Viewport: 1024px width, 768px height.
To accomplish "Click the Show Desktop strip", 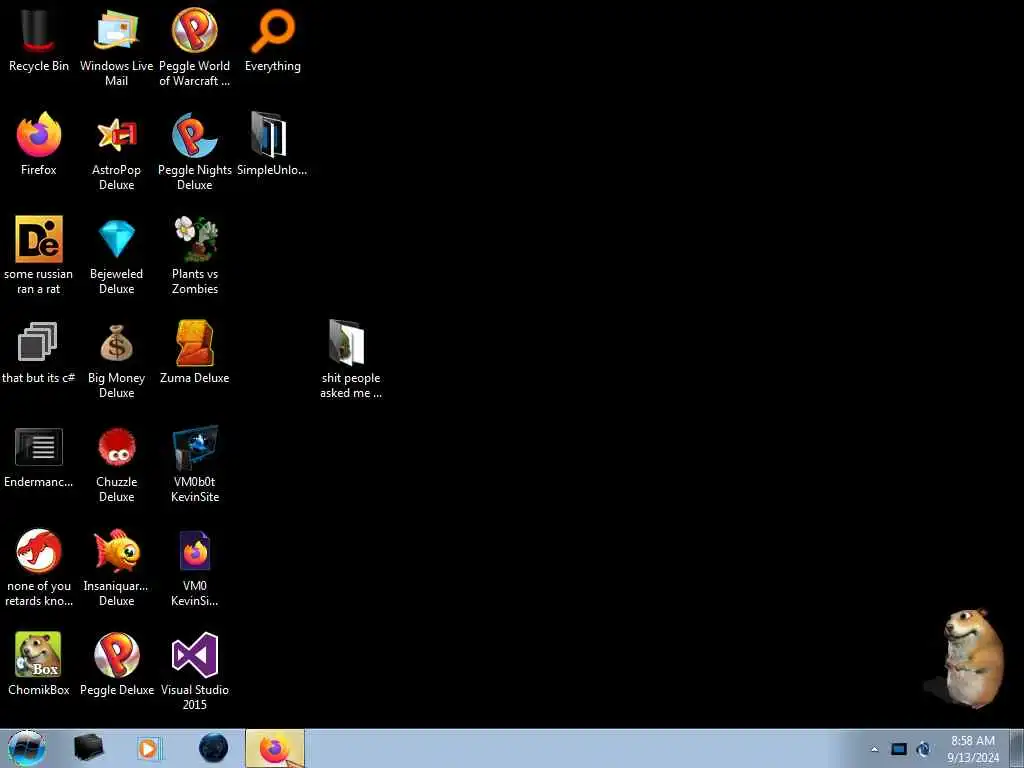I will [x=1017, y=748].
